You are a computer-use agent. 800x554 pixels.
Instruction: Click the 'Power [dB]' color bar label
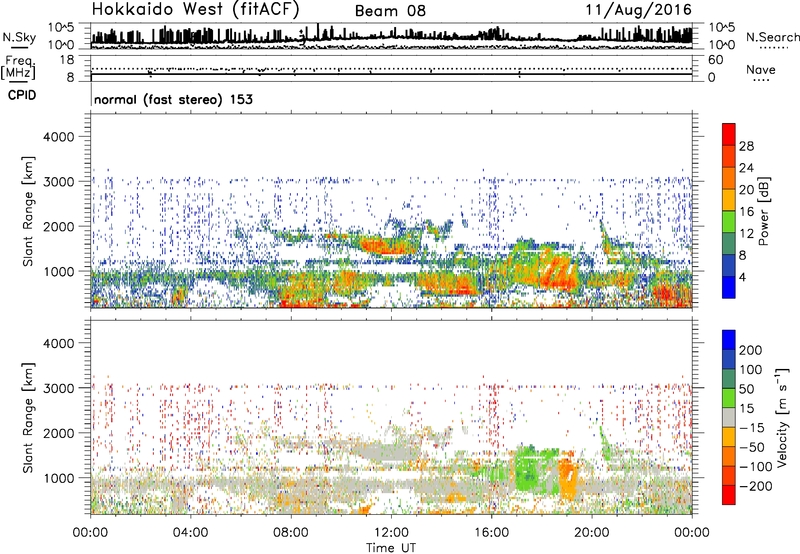pos(763,211)
